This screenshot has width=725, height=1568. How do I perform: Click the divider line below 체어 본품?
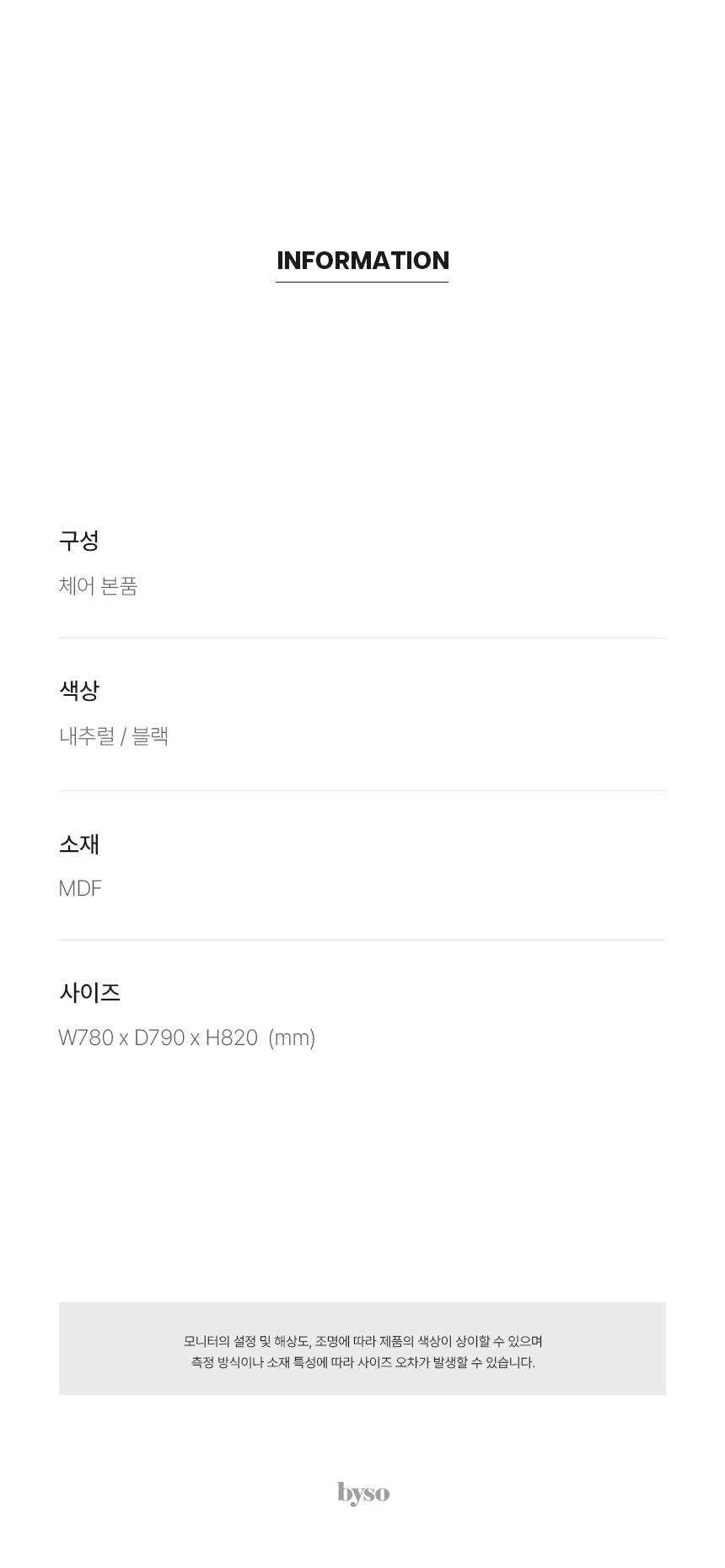pyautogui.click(x=362, y=639)
